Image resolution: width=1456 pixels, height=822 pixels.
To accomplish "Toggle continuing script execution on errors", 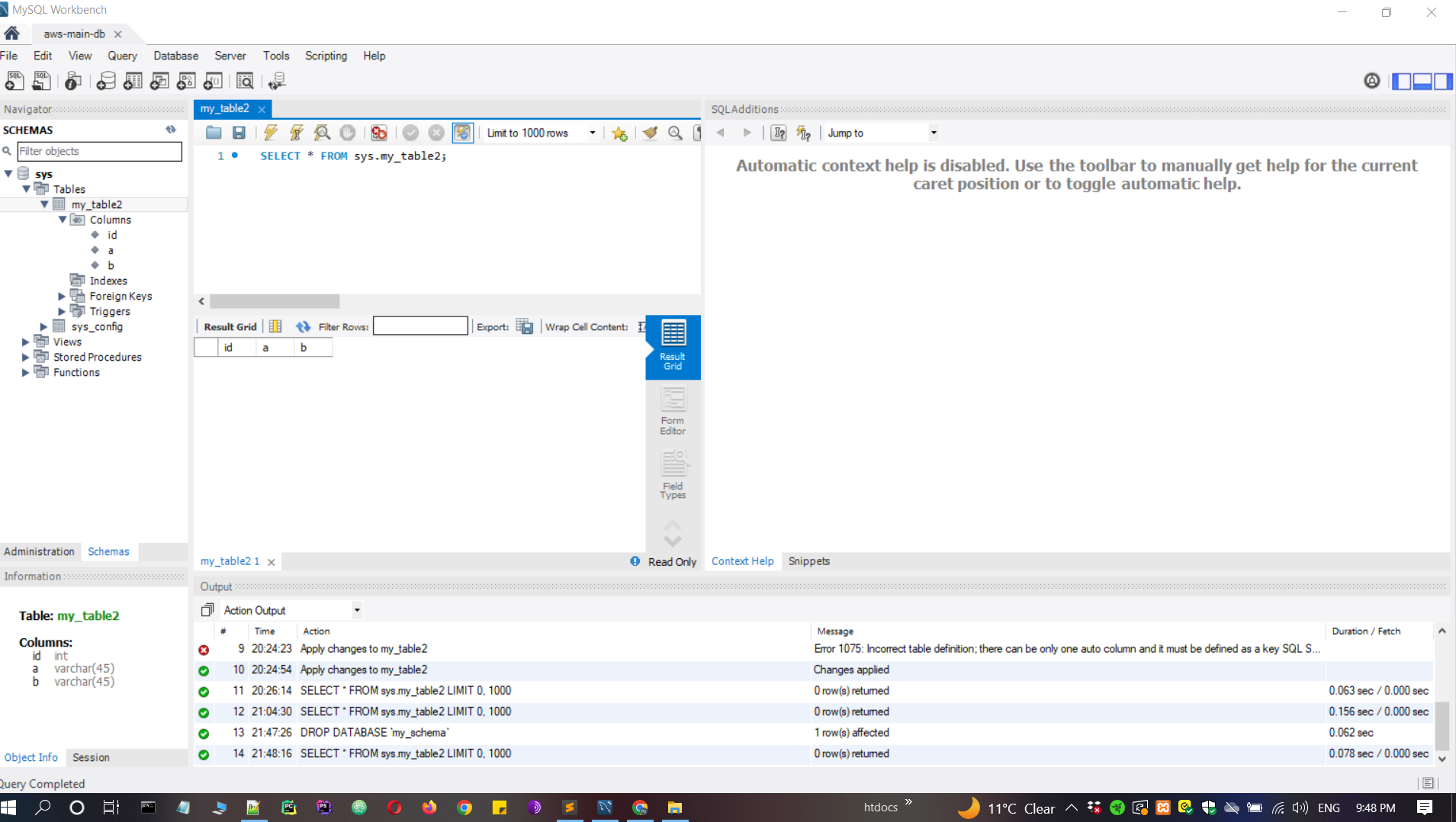I will point(379,133).
